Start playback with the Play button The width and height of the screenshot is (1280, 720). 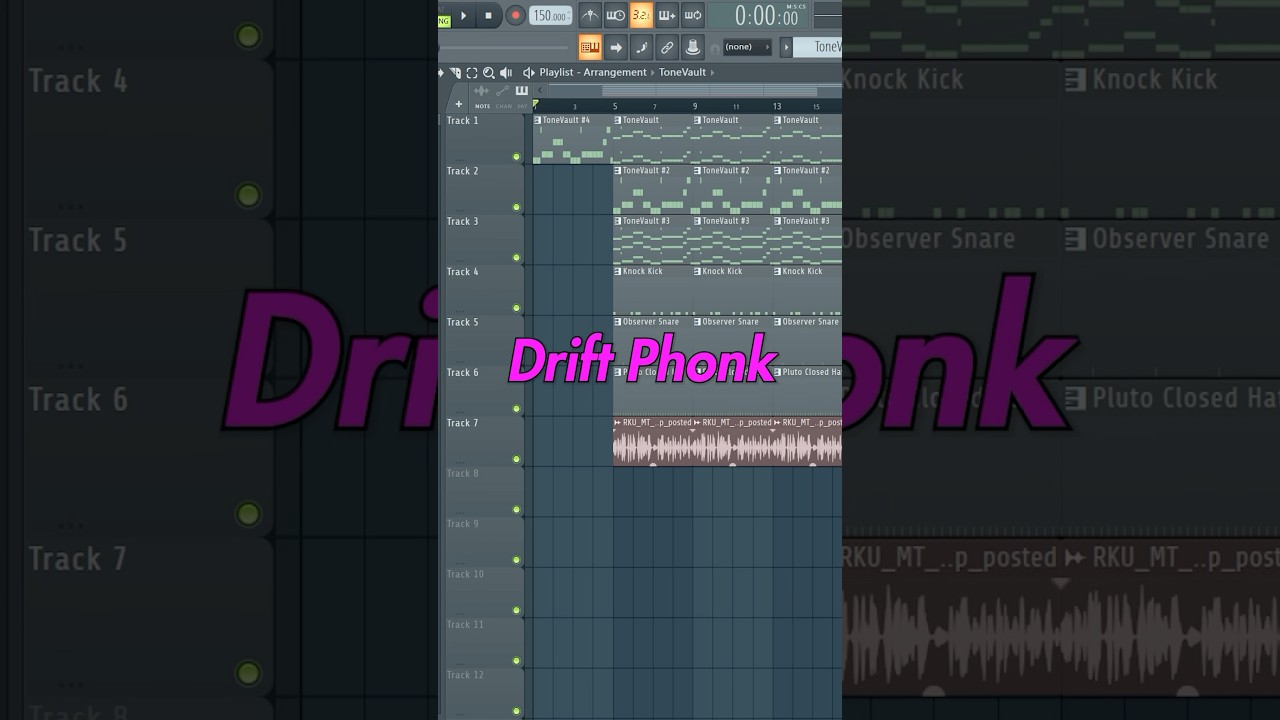(x=463, y=15)
